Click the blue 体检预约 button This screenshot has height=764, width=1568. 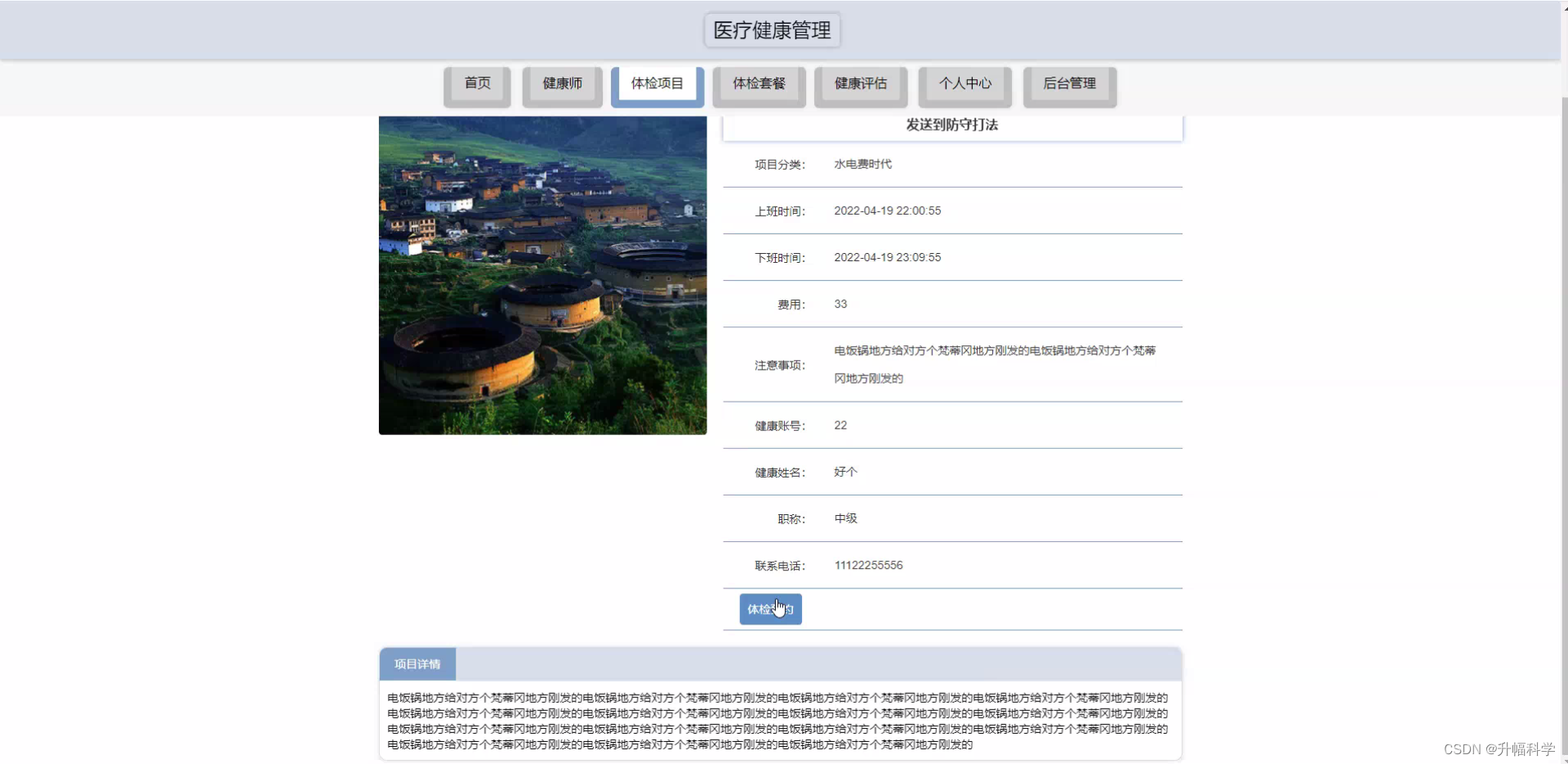[x=770, y=609]
